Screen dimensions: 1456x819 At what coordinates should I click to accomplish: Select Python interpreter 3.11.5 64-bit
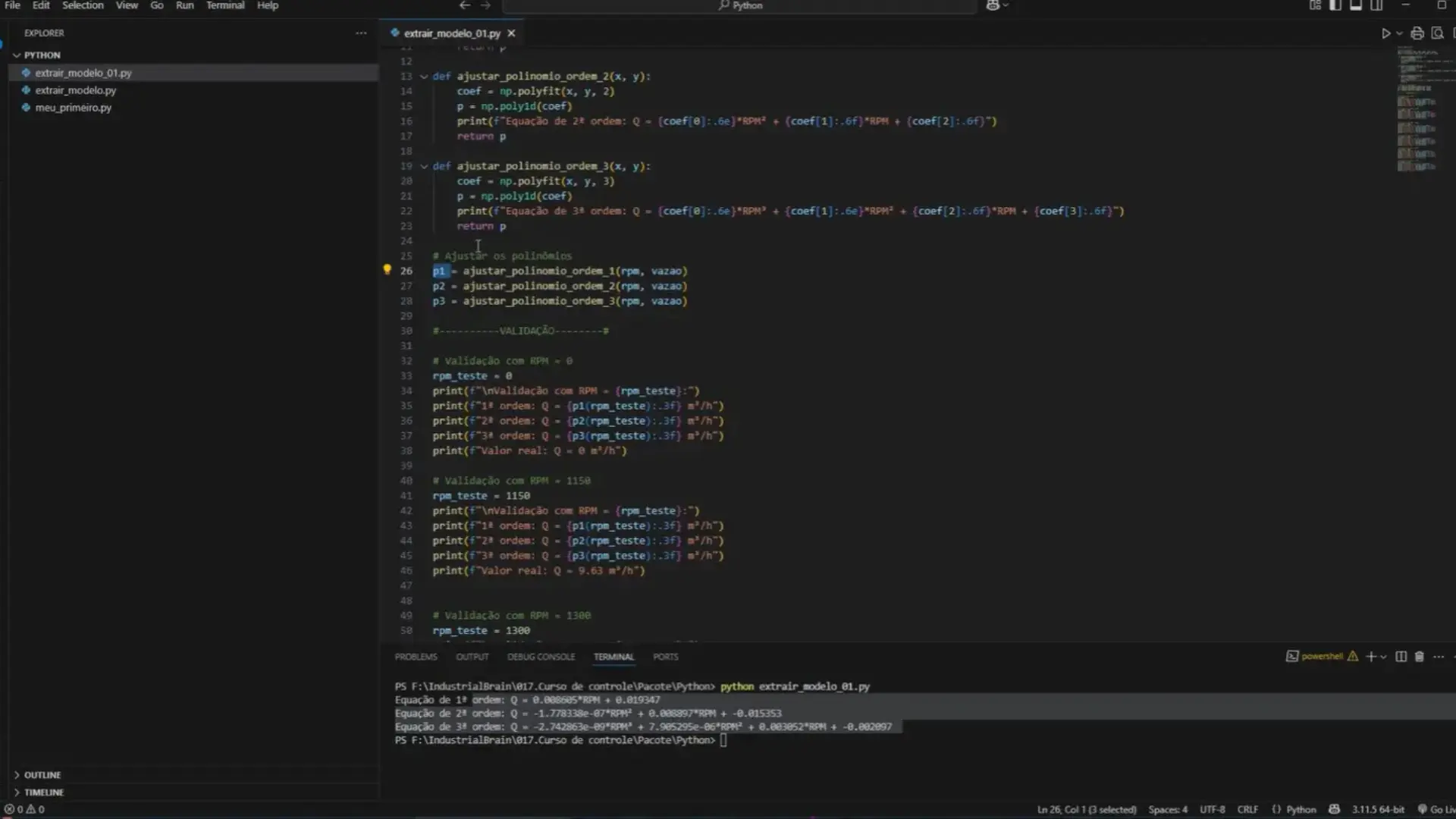1378,810
